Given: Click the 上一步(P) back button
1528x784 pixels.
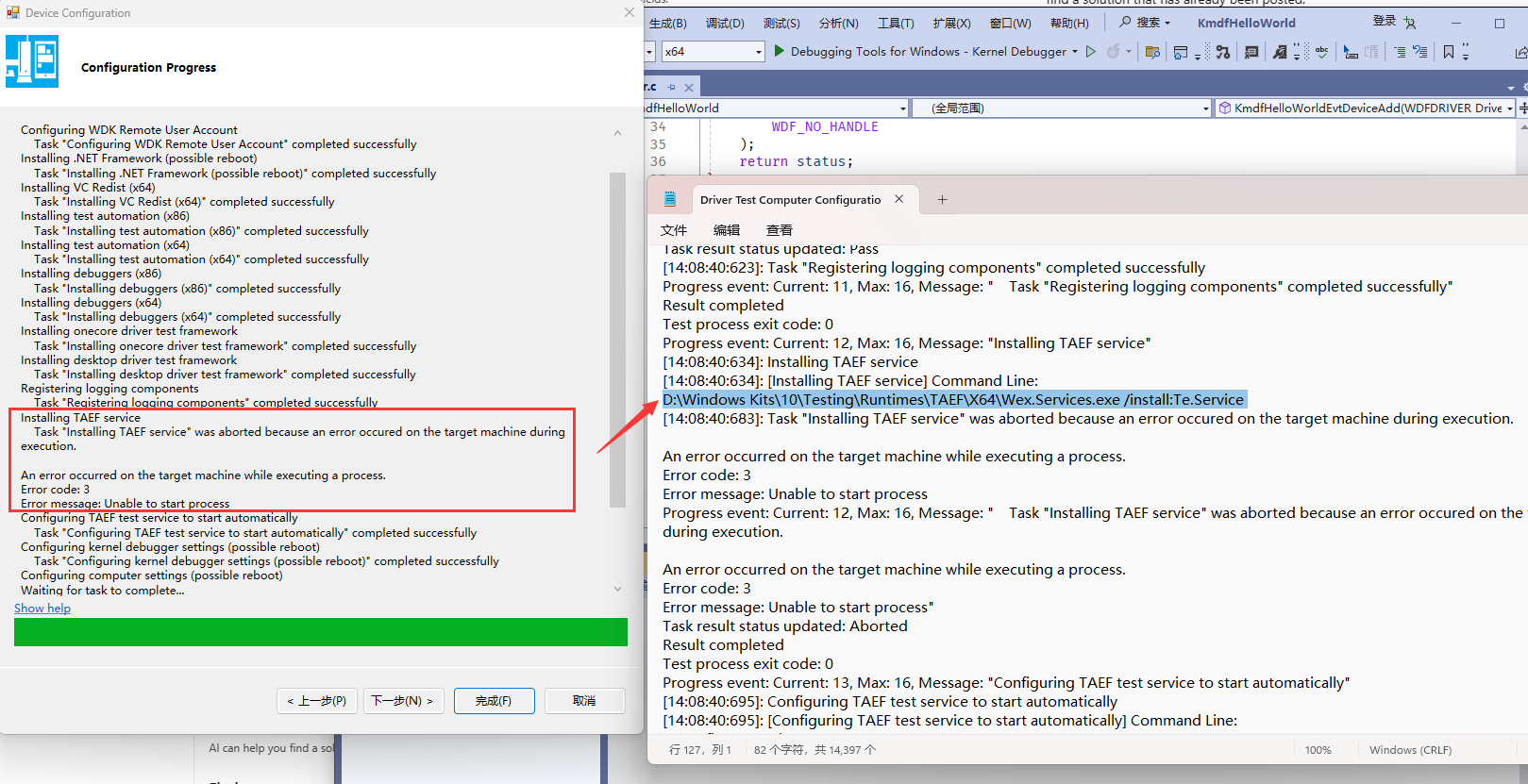Looking at the screenshot, I should (x=317, y=701).
